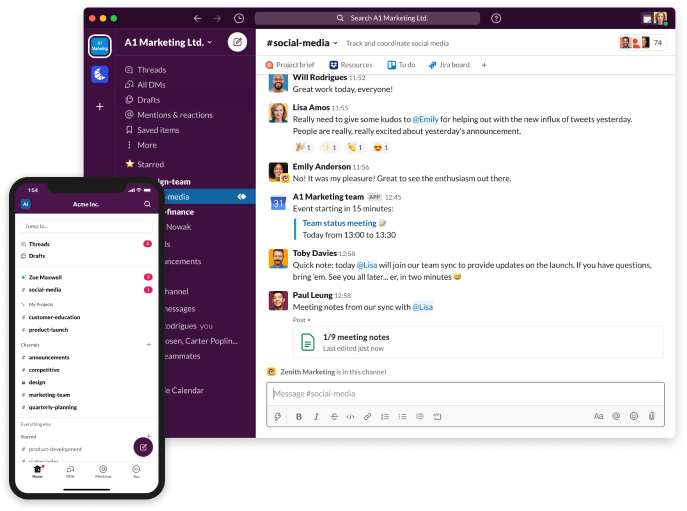The height and width of the screenshot is (511, 687).
Task: Click Emily Anderson's avatar
Action: tap(278, 172)
